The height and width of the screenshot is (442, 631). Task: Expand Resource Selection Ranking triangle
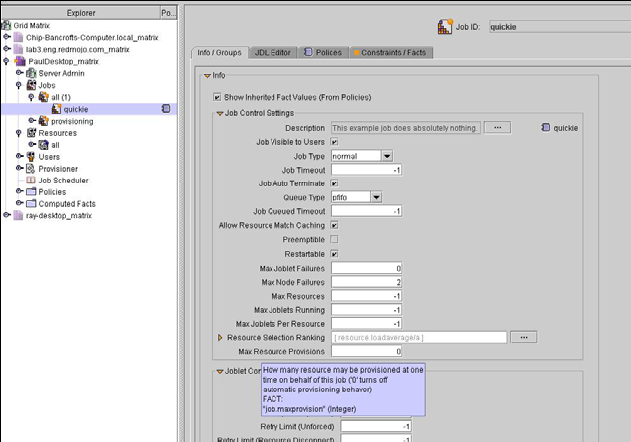(x=220, y=337)
